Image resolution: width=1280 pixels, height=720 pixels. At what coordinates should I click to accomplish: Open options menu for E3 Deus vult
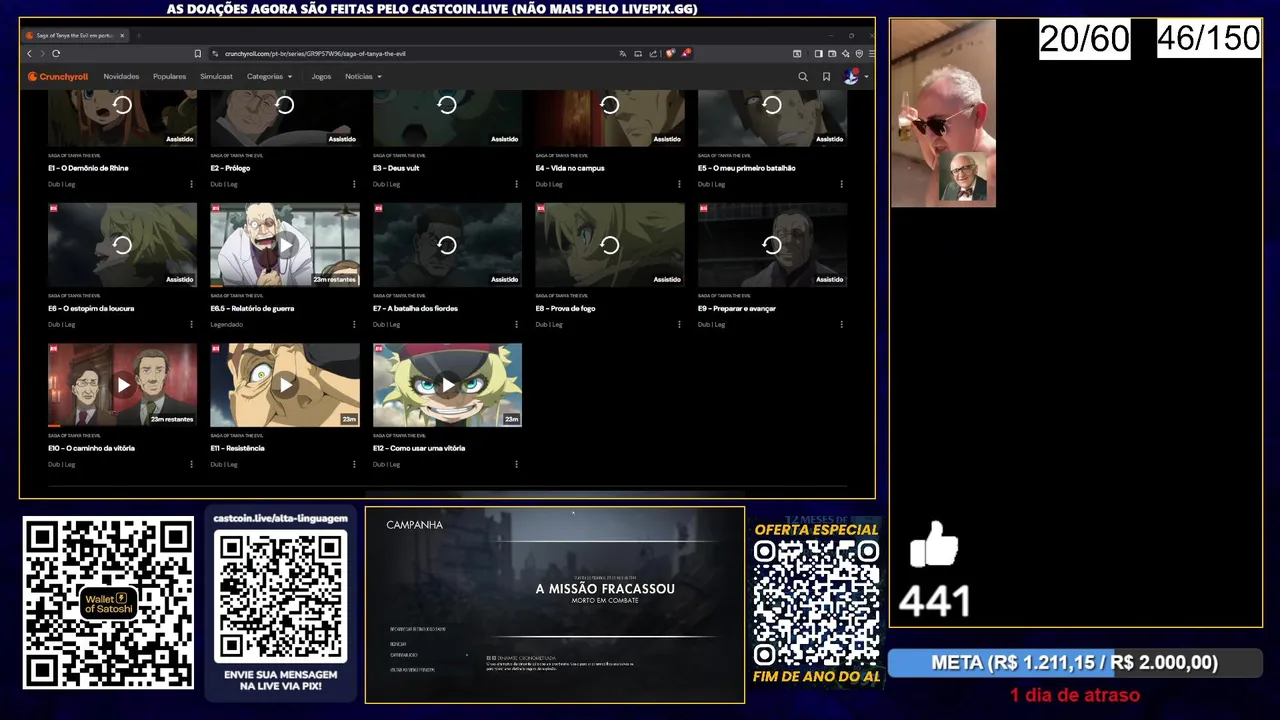click(x=516, y=184)
